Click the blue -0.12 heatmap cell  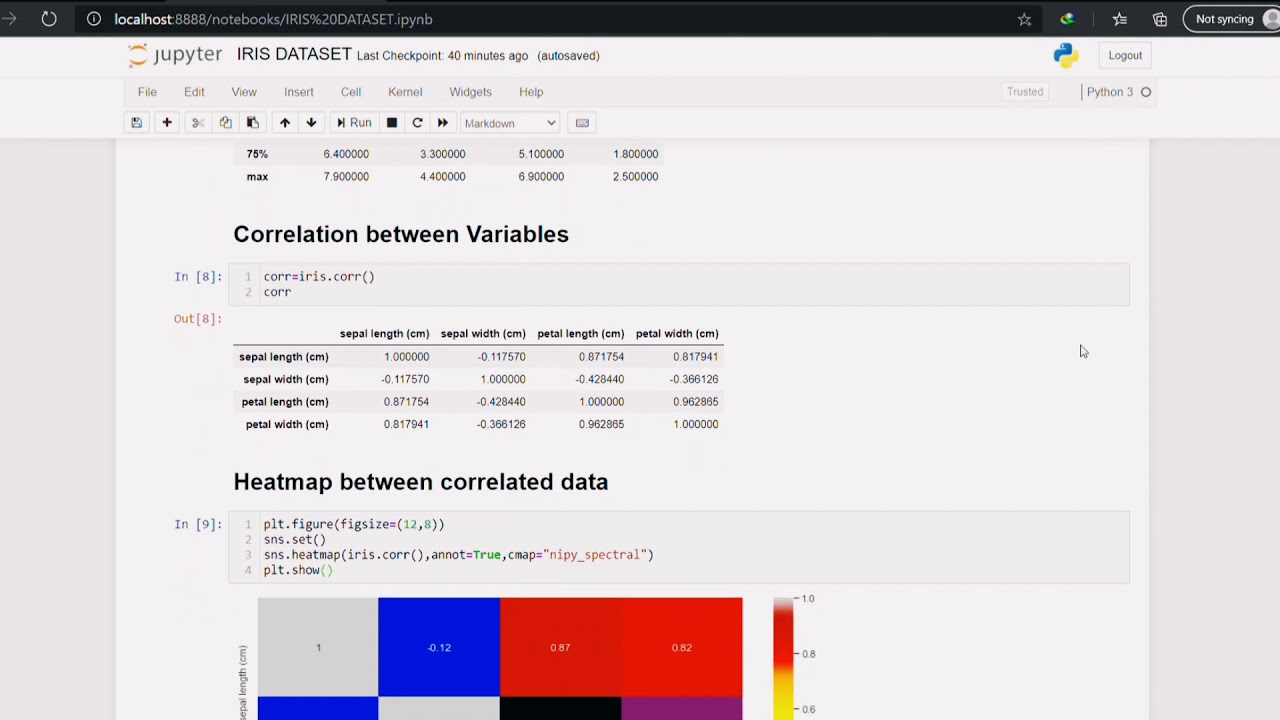point(439,647)
